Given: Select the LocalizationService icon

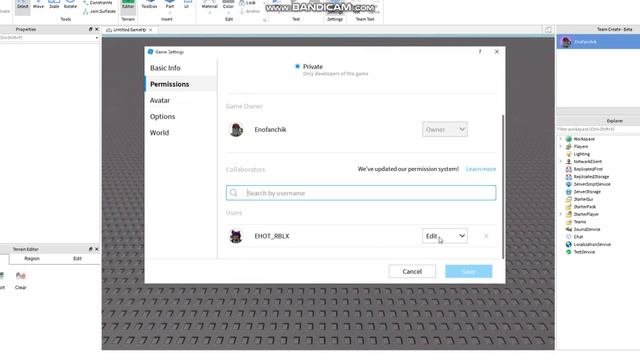Looking at the screenshot, I should [x=569, y=244].
